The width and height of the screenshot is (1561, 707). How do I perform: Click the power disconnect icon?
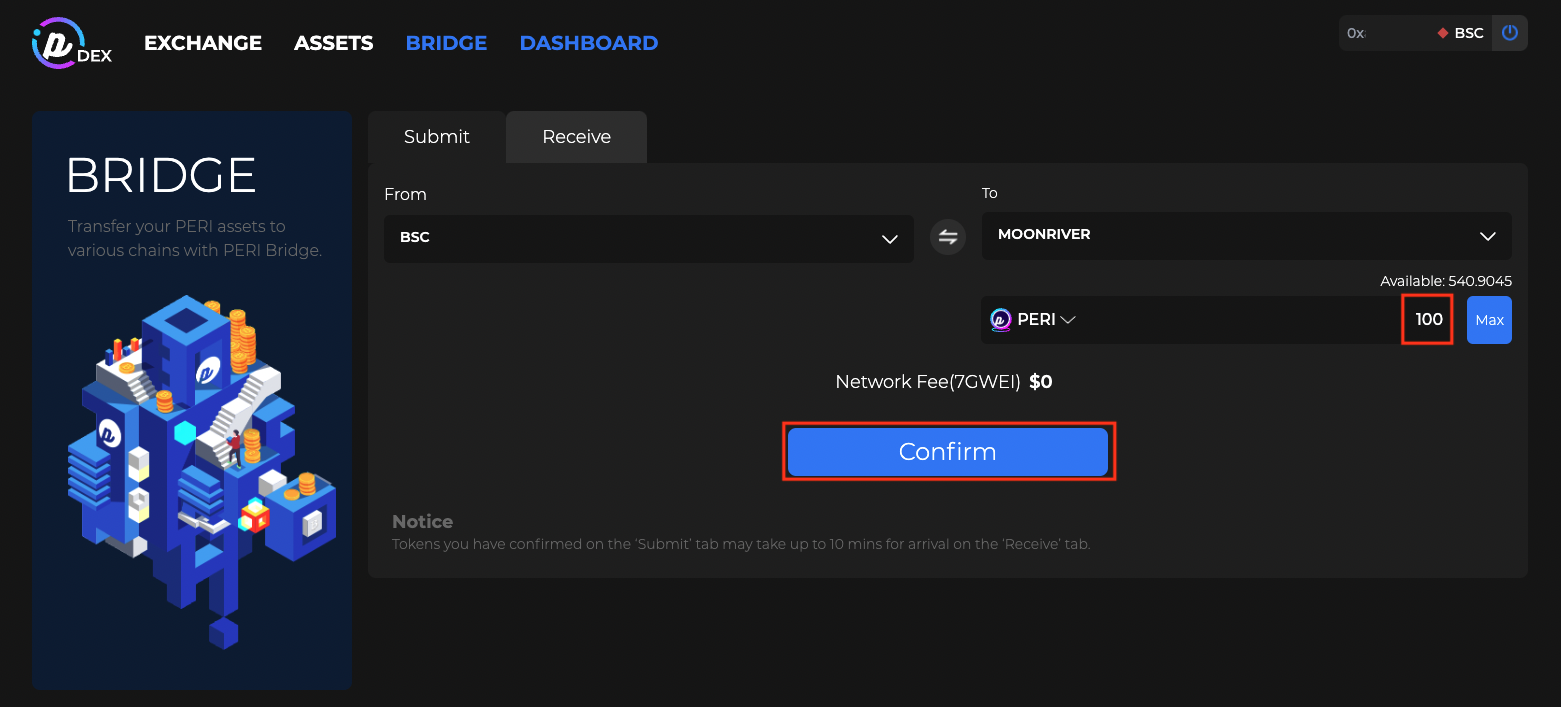(1510, 33)
